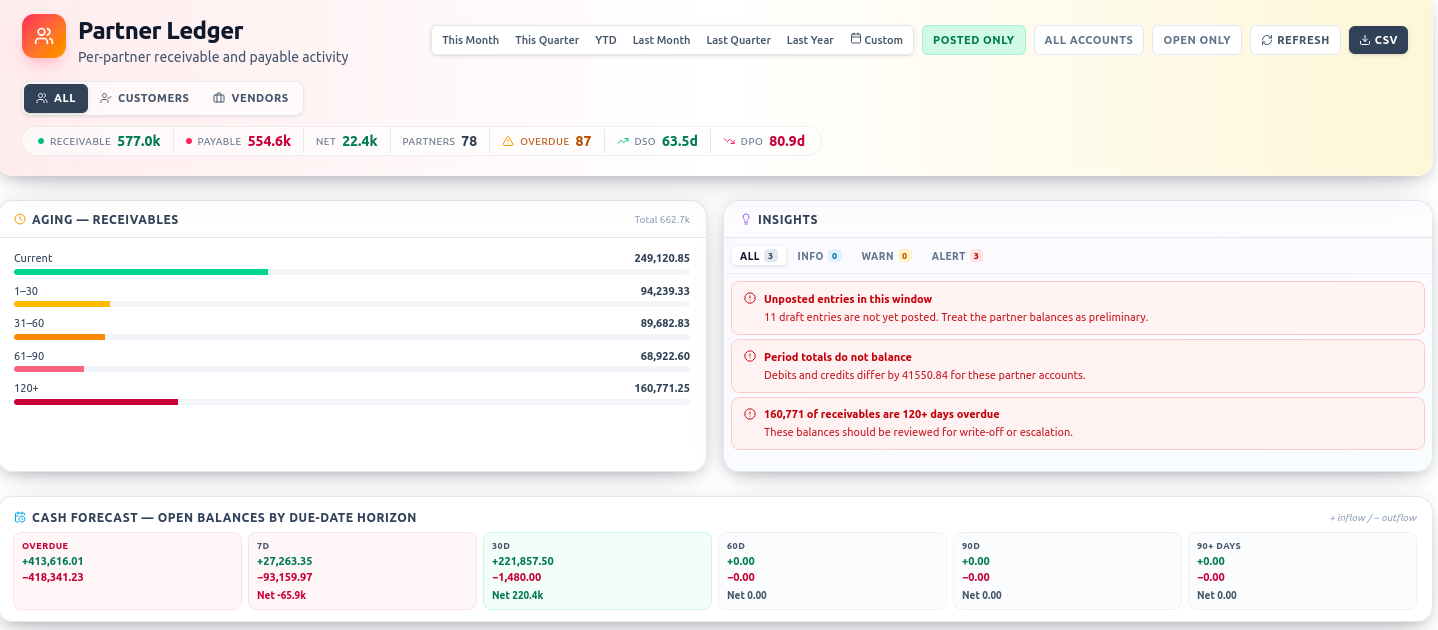
Task: Click the 1–30 aging bar
Action: point(352,304)
